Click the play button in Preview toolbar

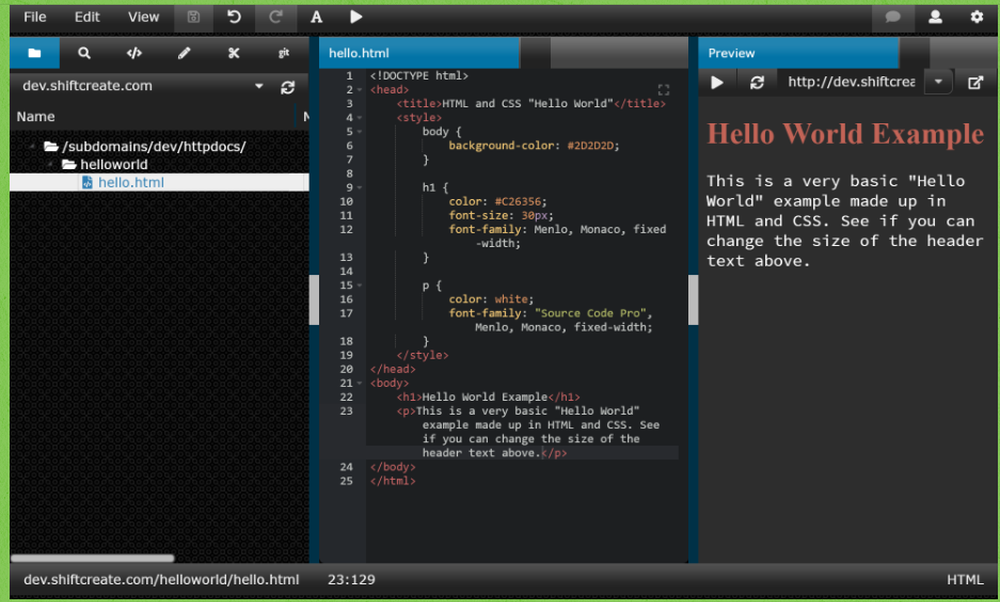(x=717, y=82)
